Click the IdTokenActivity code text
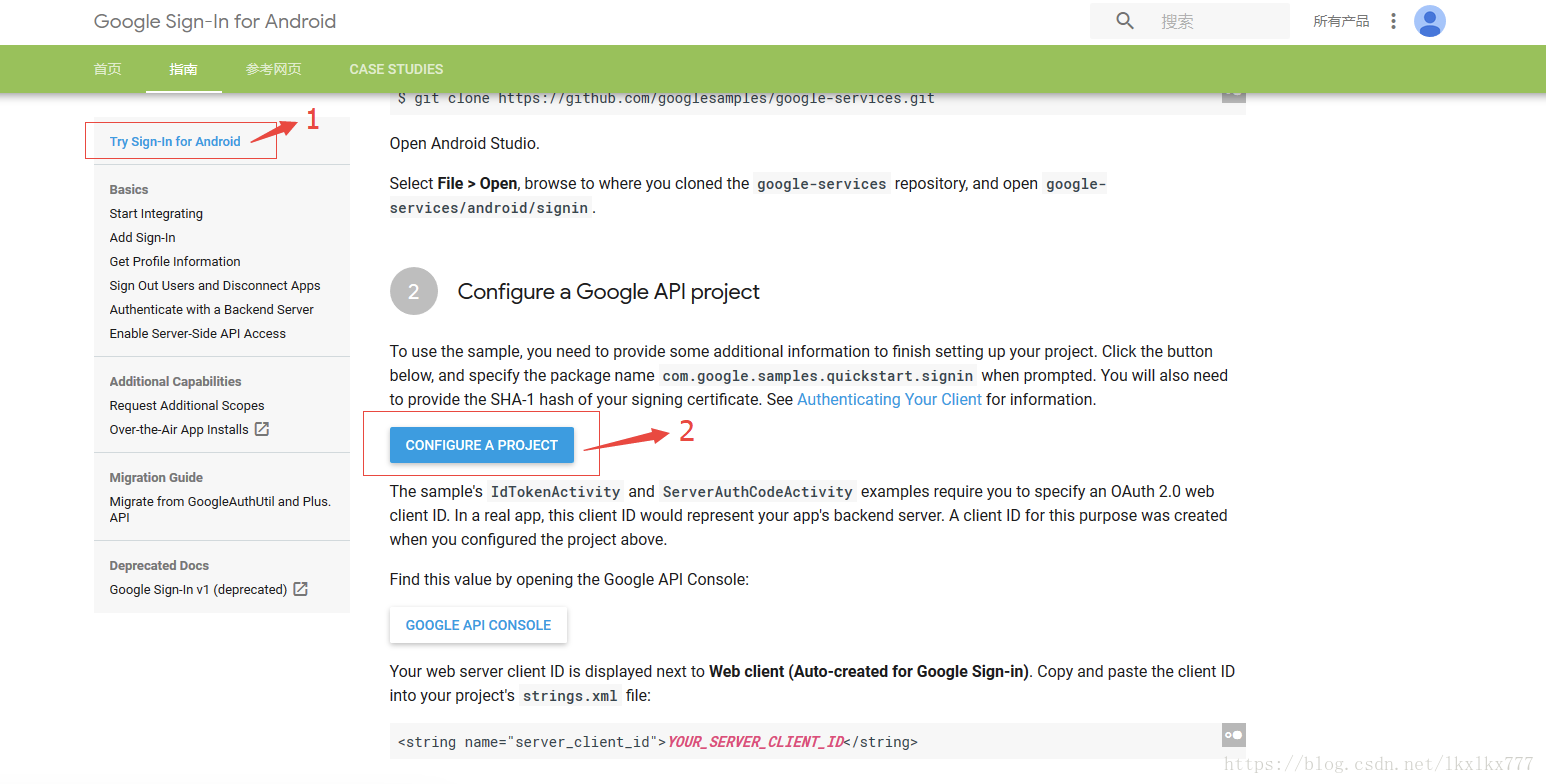The height and width of the screenshot is (784, 1546). (x=555, y=492)
